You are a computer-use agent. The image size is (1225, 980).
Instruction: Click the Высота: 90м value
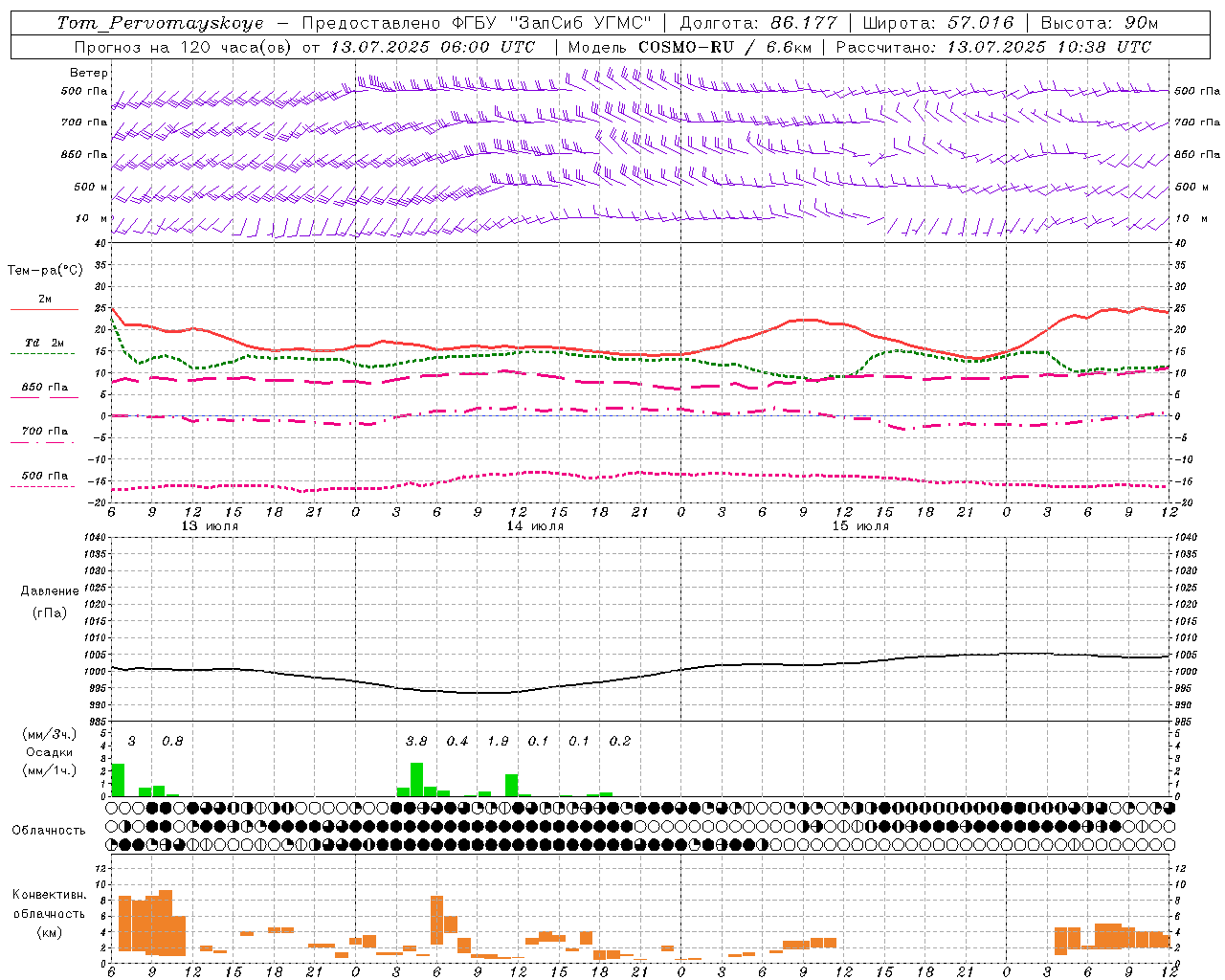coord(1099,23)
